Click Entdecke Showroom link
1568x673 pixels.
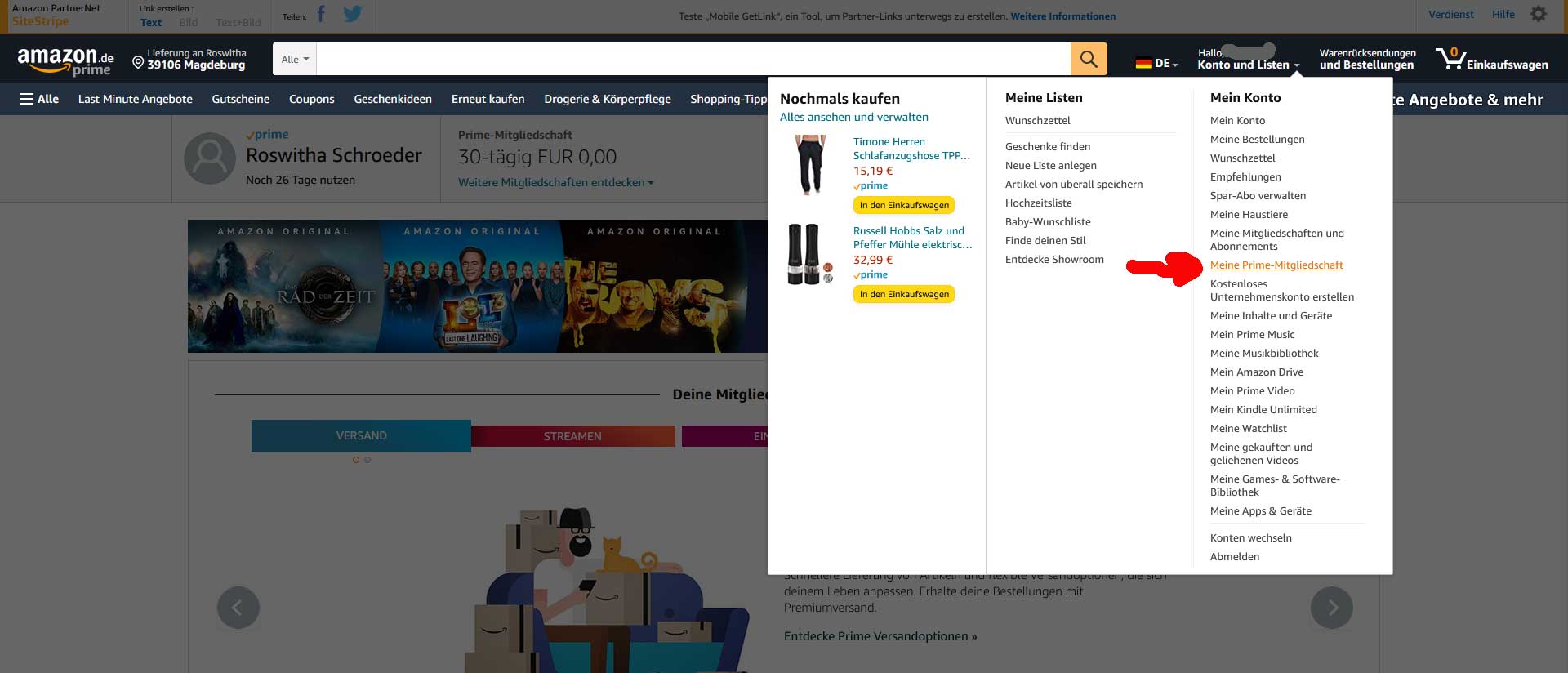tap(1054, 259)
